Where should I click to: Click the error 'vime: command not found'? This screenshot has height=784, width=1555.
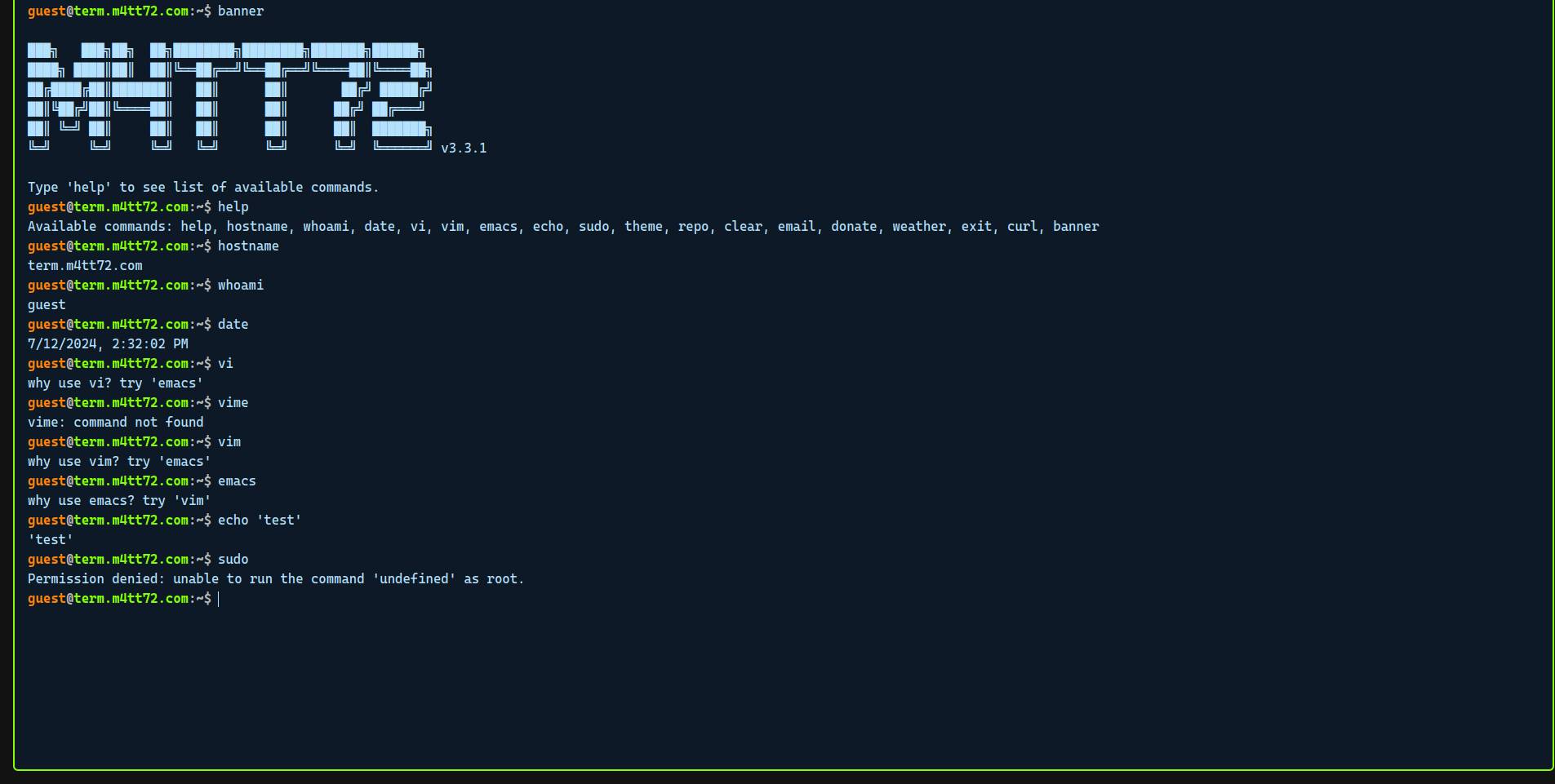pyautogui.click(x=115, y=423)
